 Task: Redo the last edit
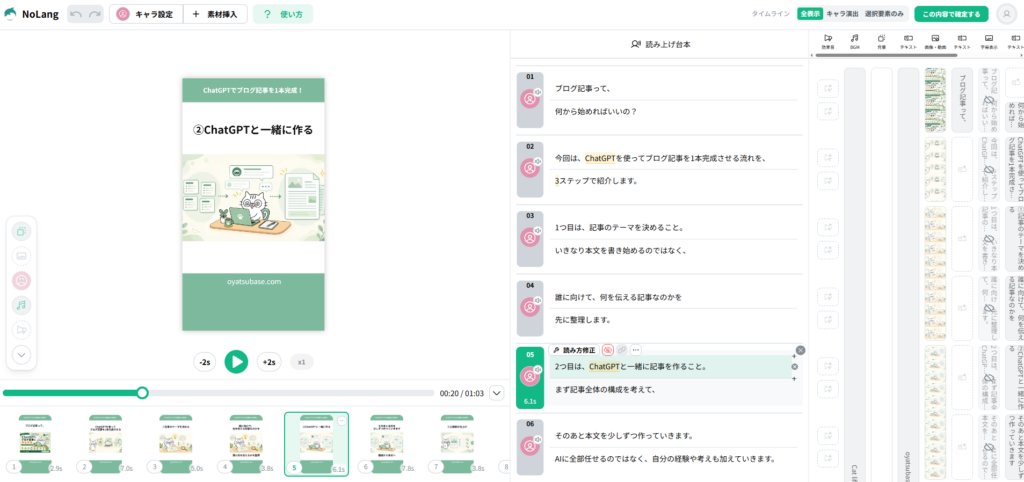[95, 14]
